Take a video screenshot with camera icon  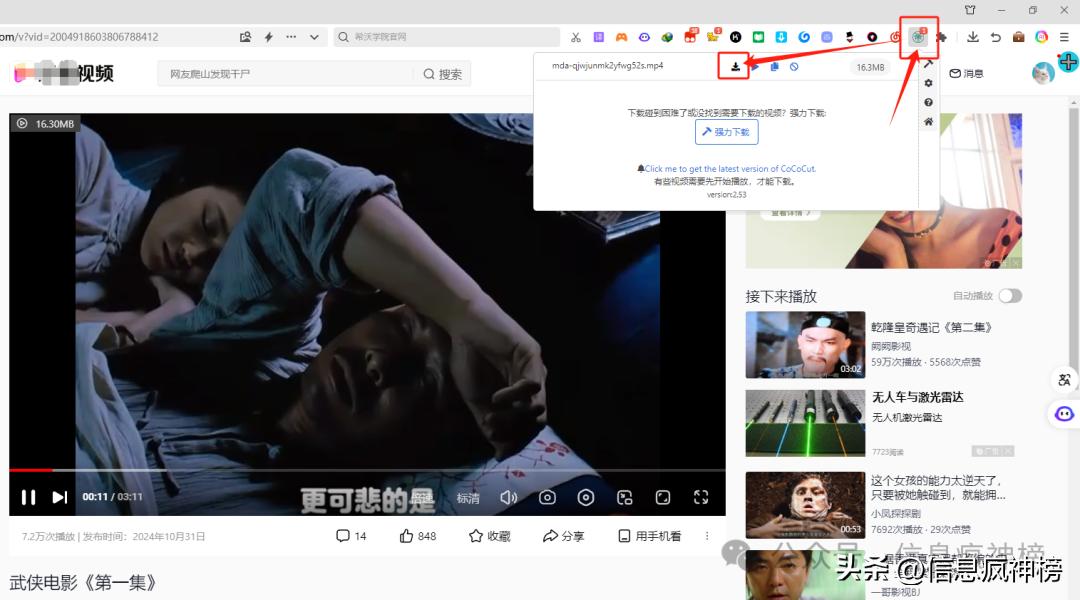pyautogui.click(x=547, y=497)
